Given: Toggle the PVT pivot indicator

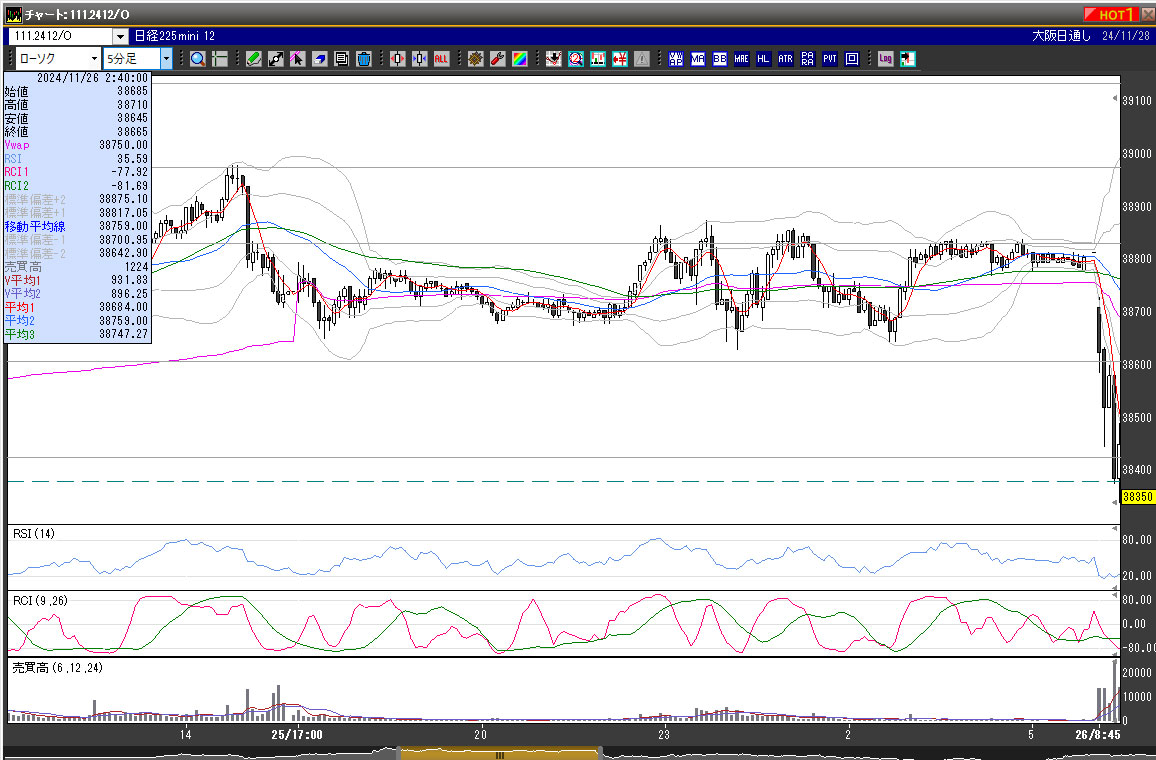Looking at the screenshot, I should pos(830,59).
